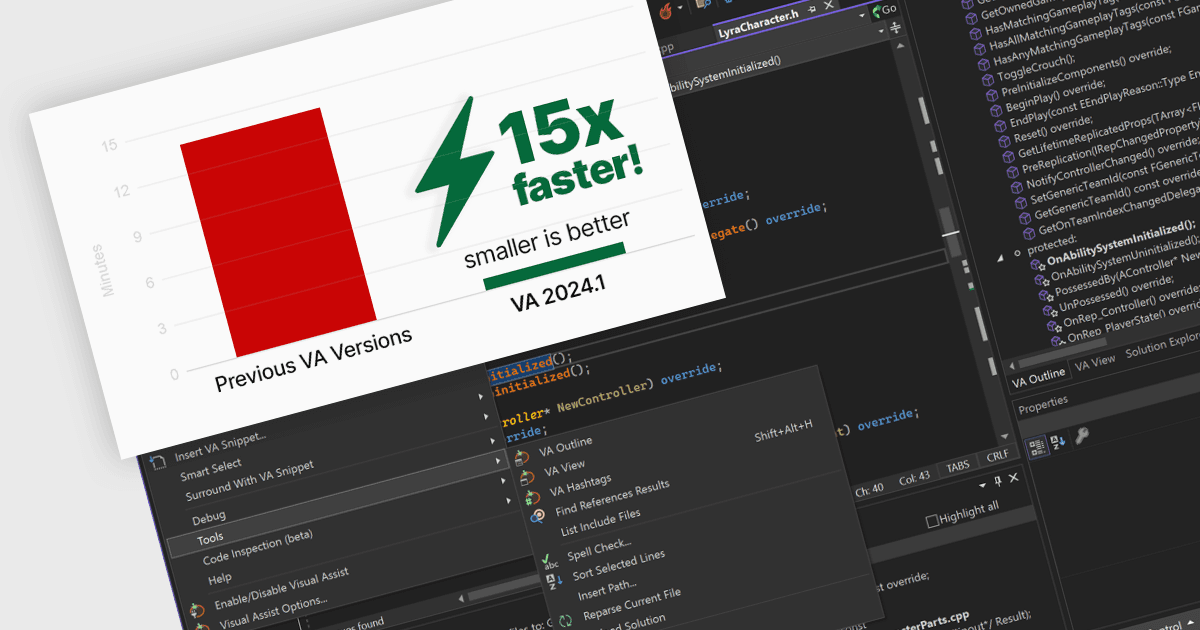Image resolution: width=1200 pixels, height=630 pixels.
Task: Choose List Include Files menu item
Action: [x=600, y=522]
